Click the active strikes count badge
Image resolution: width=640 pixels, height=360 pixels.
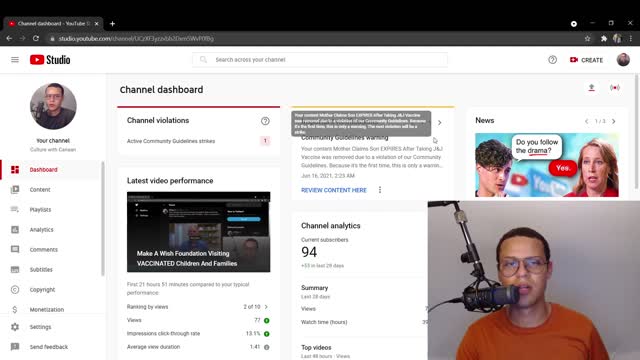tap(265, 141)
